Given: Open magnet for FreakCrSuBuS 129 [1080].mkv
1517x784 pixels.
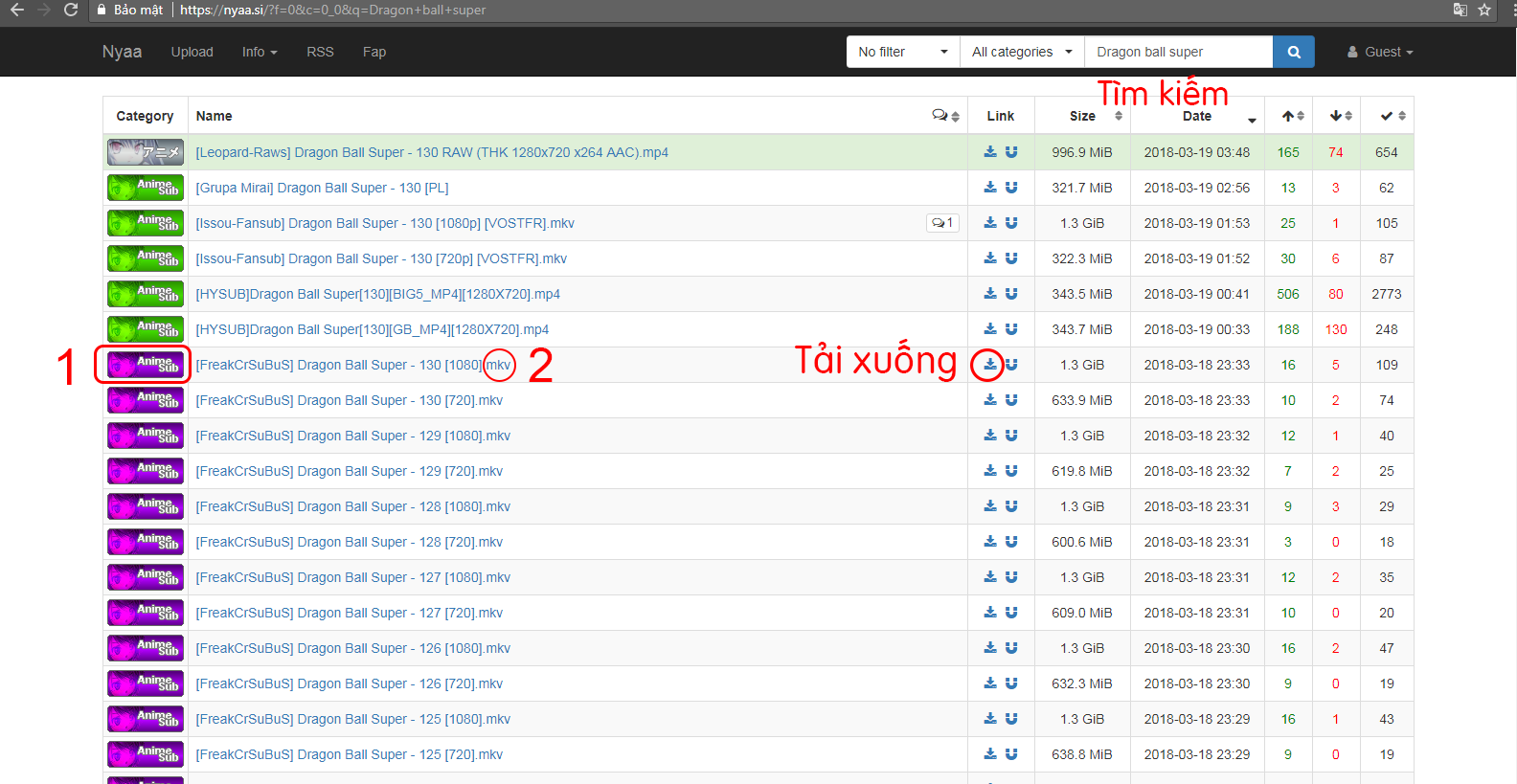Looking at the screenshot, I should pyautogui.click(x=1011, y=436).
